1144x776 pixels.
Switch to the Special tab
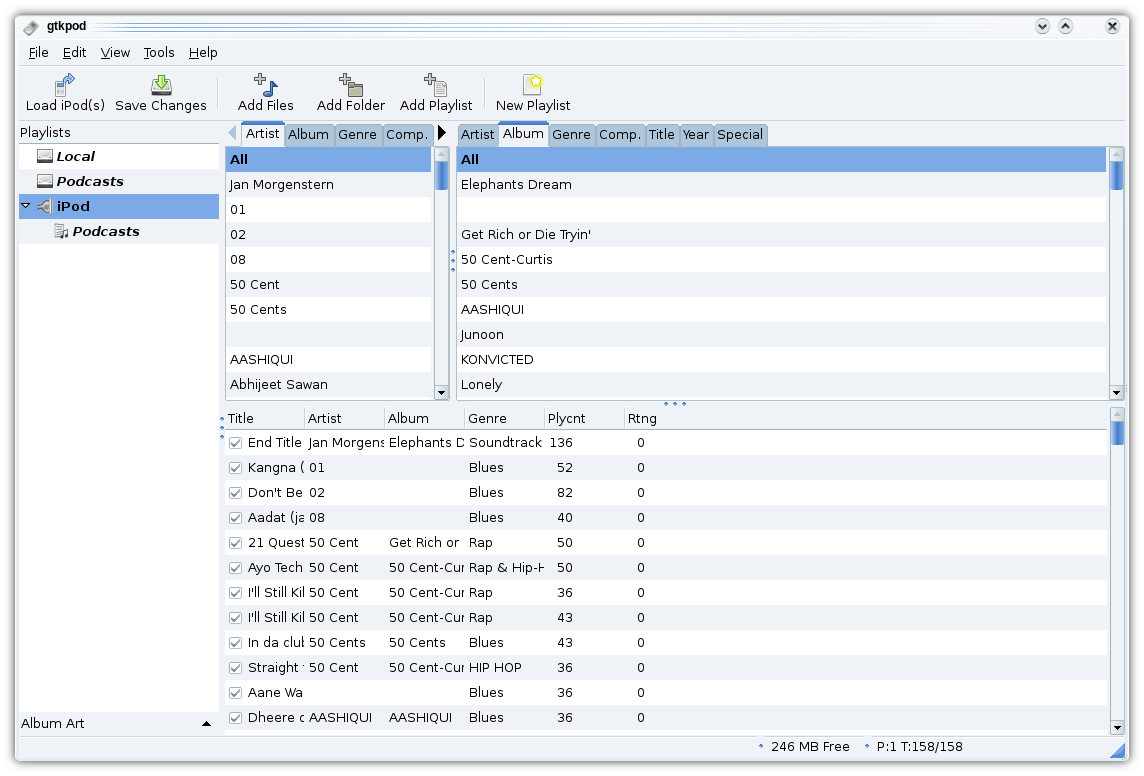[x=740, y=135]
